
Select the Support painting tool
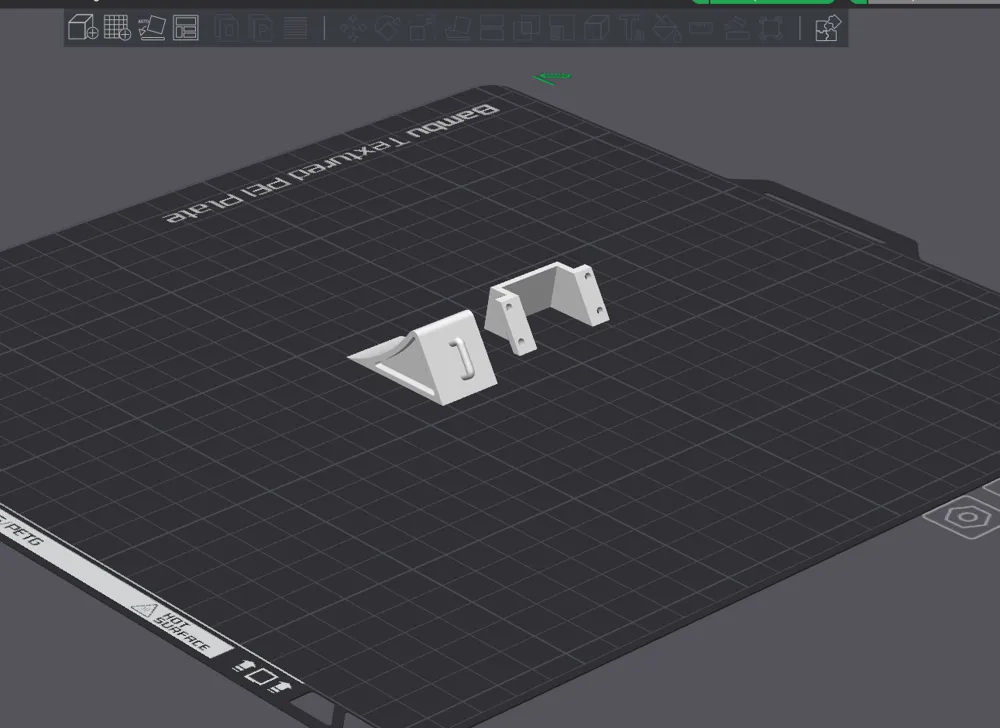click(561, 28)
